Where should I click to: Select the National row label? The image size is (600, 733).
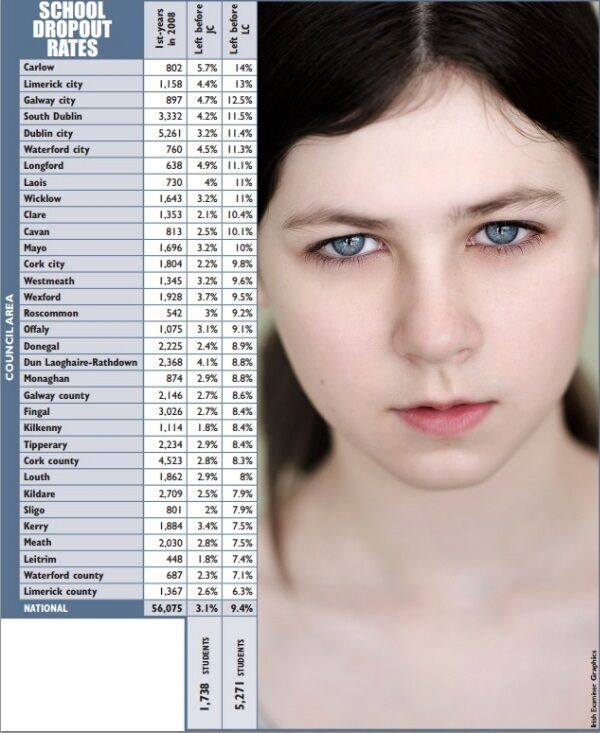pyautogui.click(x=46, y=608)
